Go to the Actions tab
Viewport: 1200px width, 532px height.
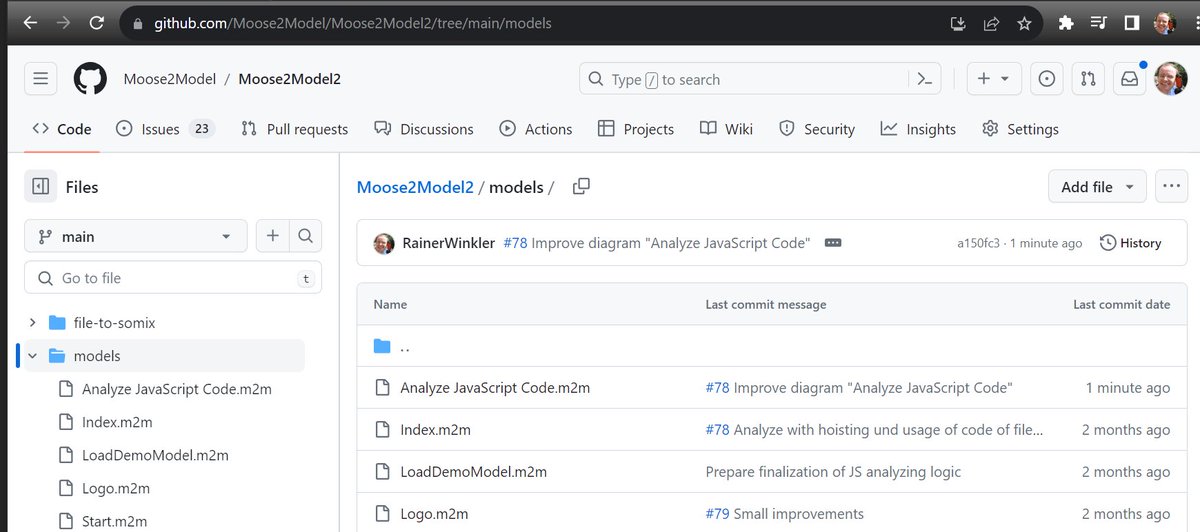(536, 129)
